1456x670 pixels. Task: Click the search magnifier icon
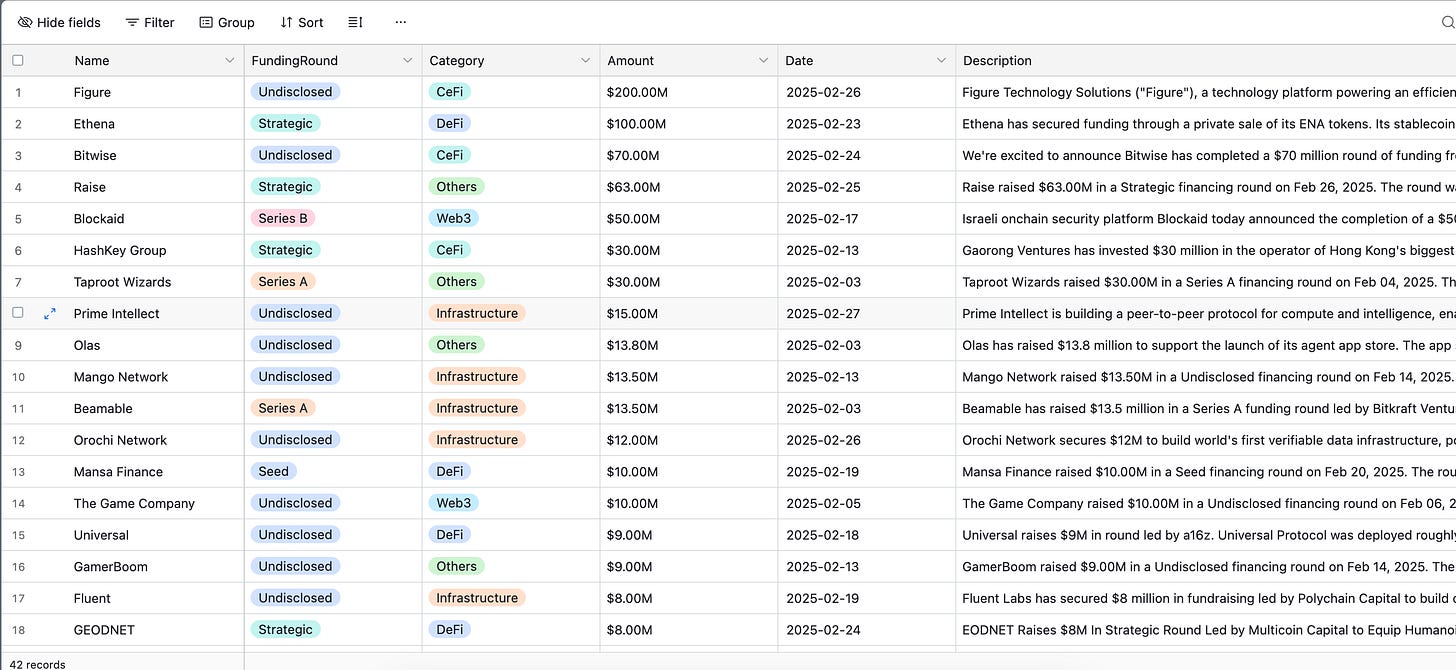[x=1450, y=22]
